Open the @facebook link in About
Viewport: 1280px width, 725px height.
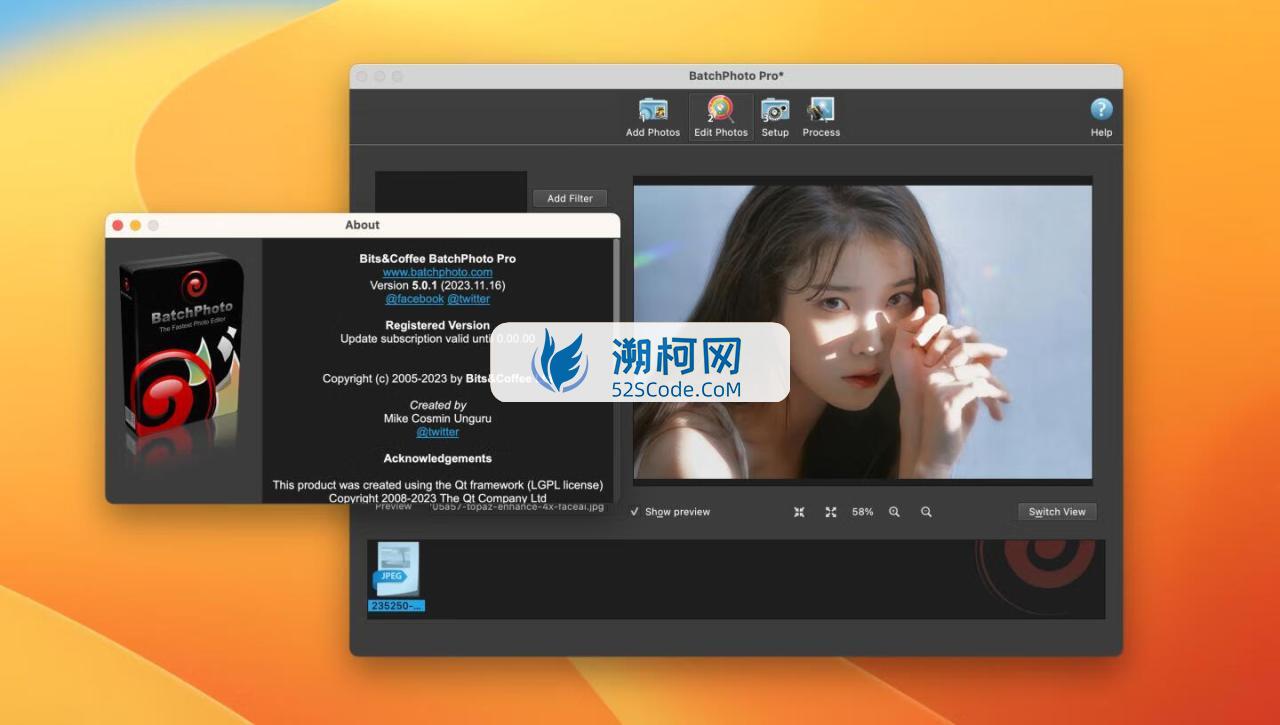pyautogui.click(x=414, y=299)
